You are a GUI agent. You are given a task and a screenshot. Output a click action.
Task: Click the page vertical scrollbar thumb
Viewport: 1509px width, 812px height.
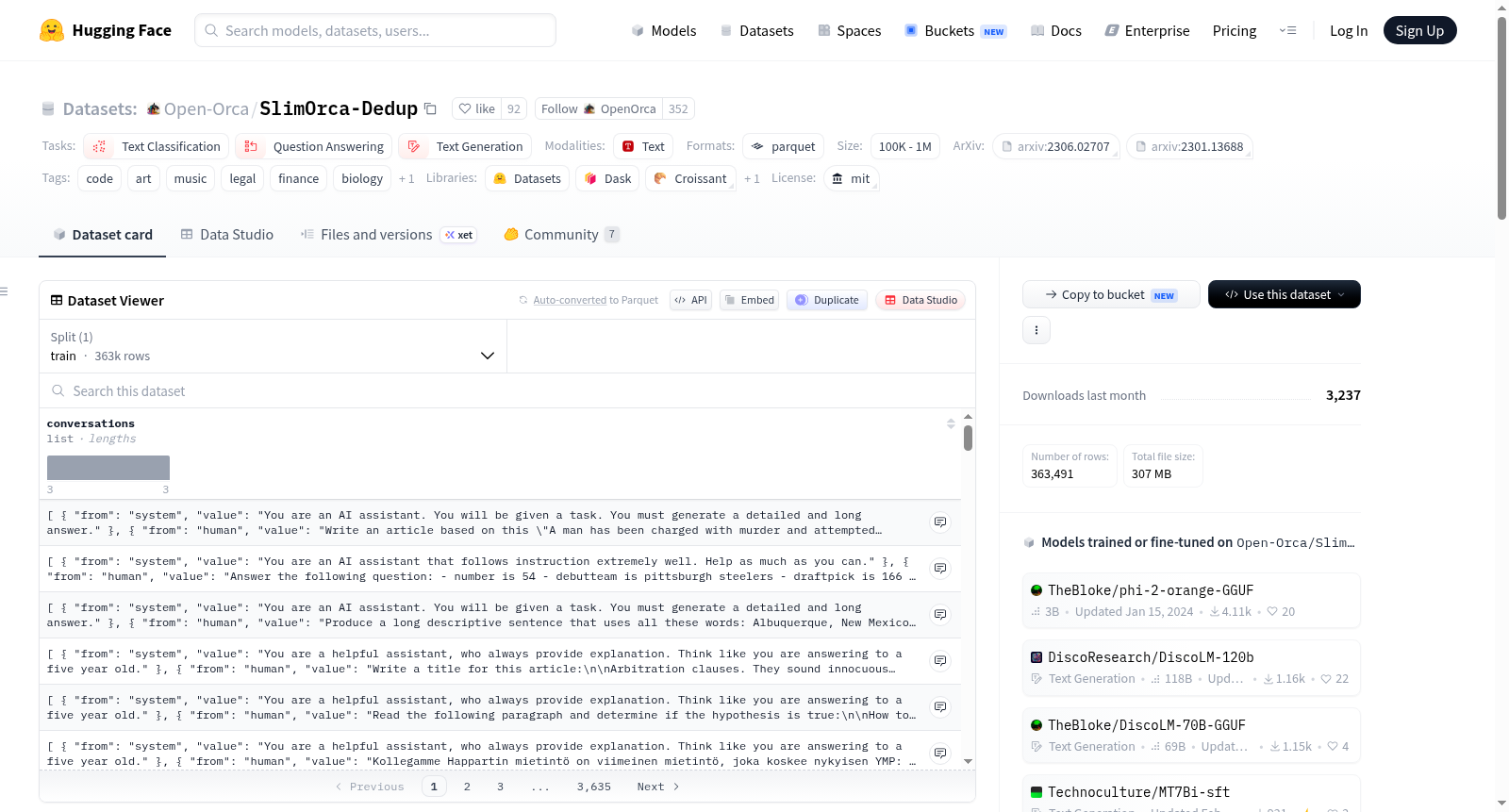tap(1502, 118)
